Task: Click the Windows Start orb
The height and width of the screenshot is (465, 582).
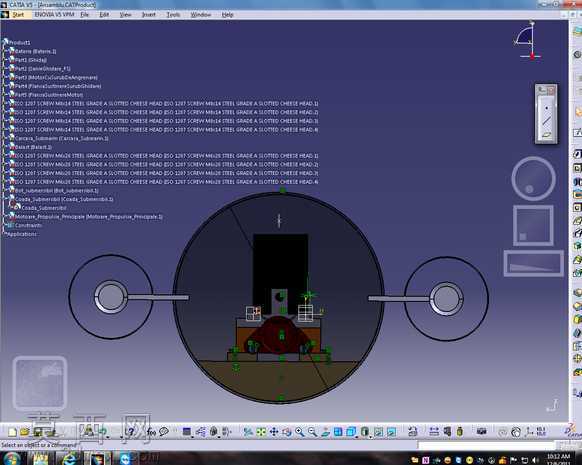Action: pos(12,459)
